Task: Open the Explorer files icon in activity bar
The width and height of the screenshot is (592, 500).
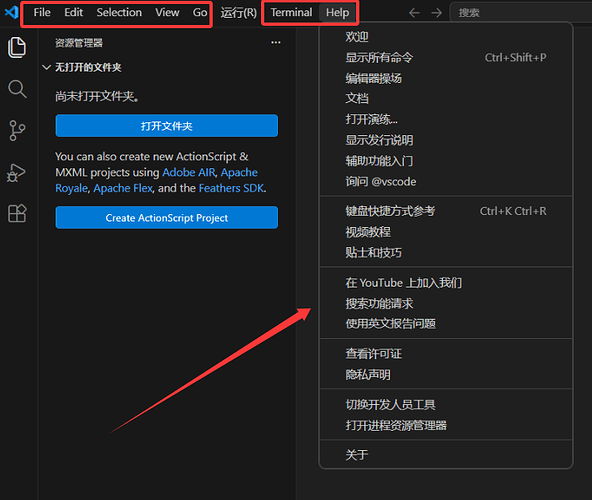Action: click(x=17, y=48)
